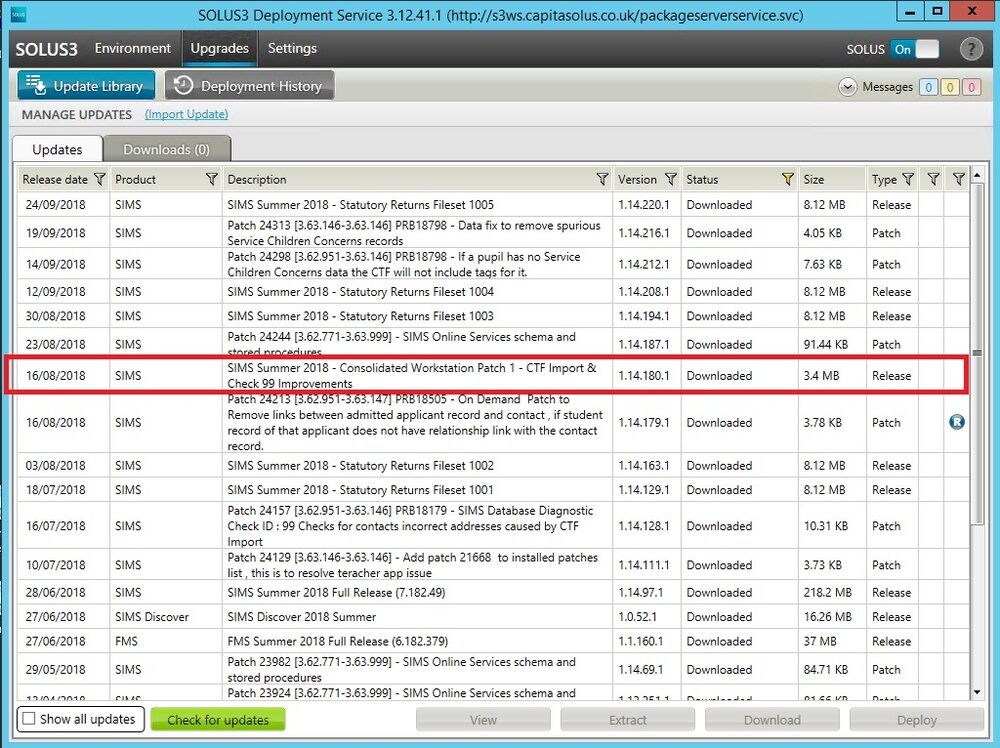The image size is (1000, 748).
Task: Select Statutory Returns Fileset 1002 row
Action: (493, 466)
